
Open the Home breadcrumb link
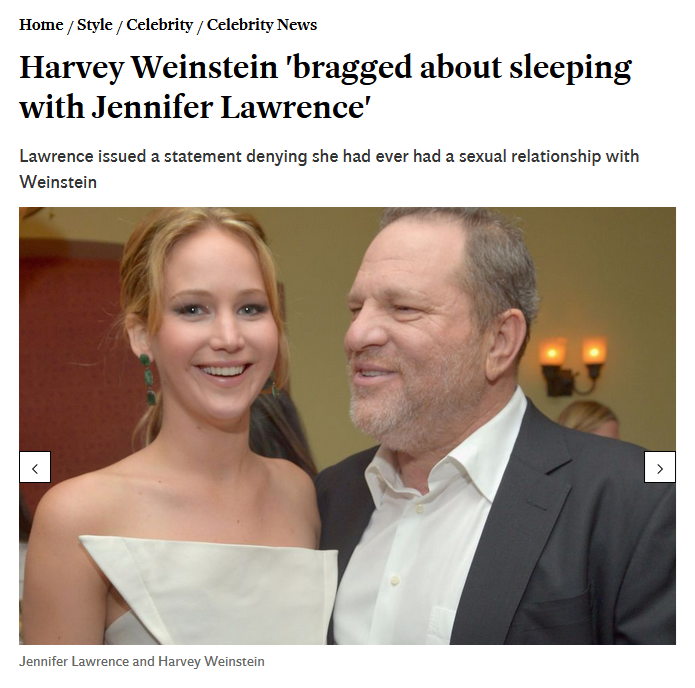click(41, 25)
